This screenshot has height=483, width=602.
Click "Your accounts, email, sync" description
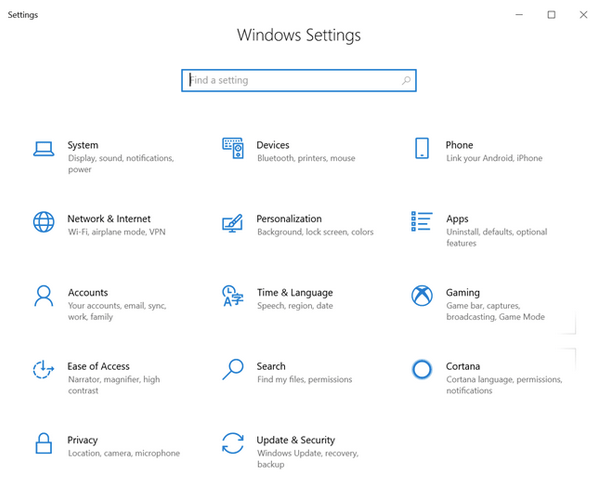coord(117,311)
